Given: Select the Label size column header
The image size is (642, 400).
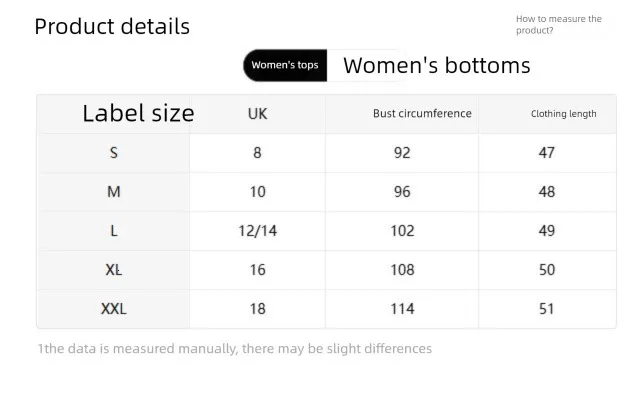Looking at the screenshot, I should click(138, 114).
